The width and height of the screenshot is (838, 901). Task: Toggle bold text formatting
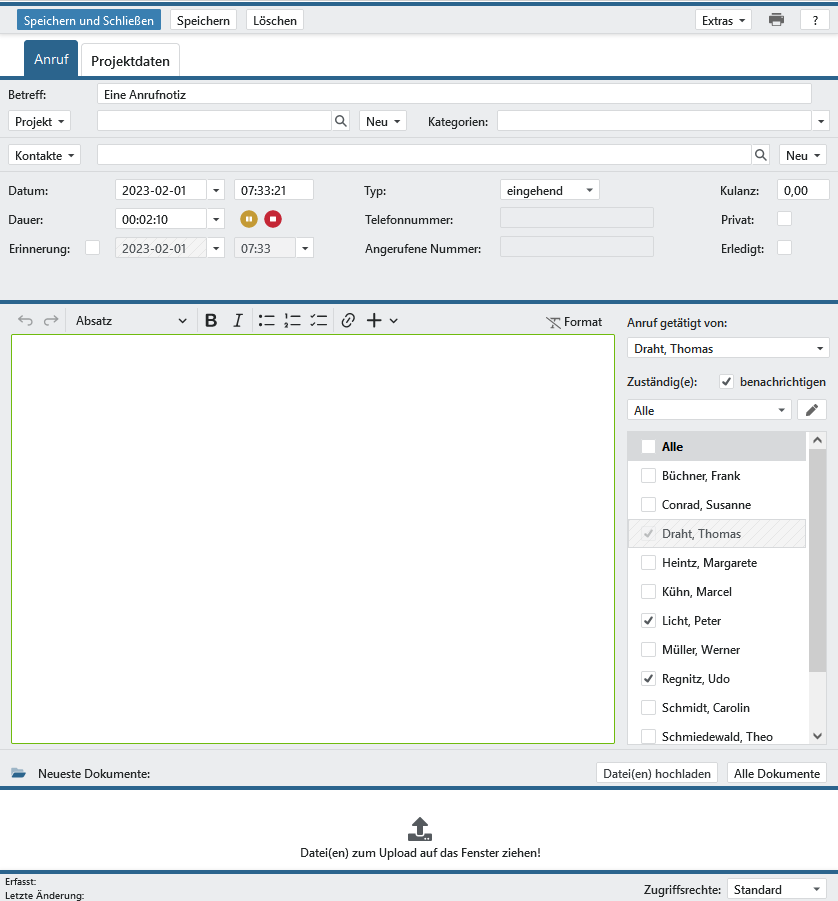pyautogui.click(x=211, y=321)
